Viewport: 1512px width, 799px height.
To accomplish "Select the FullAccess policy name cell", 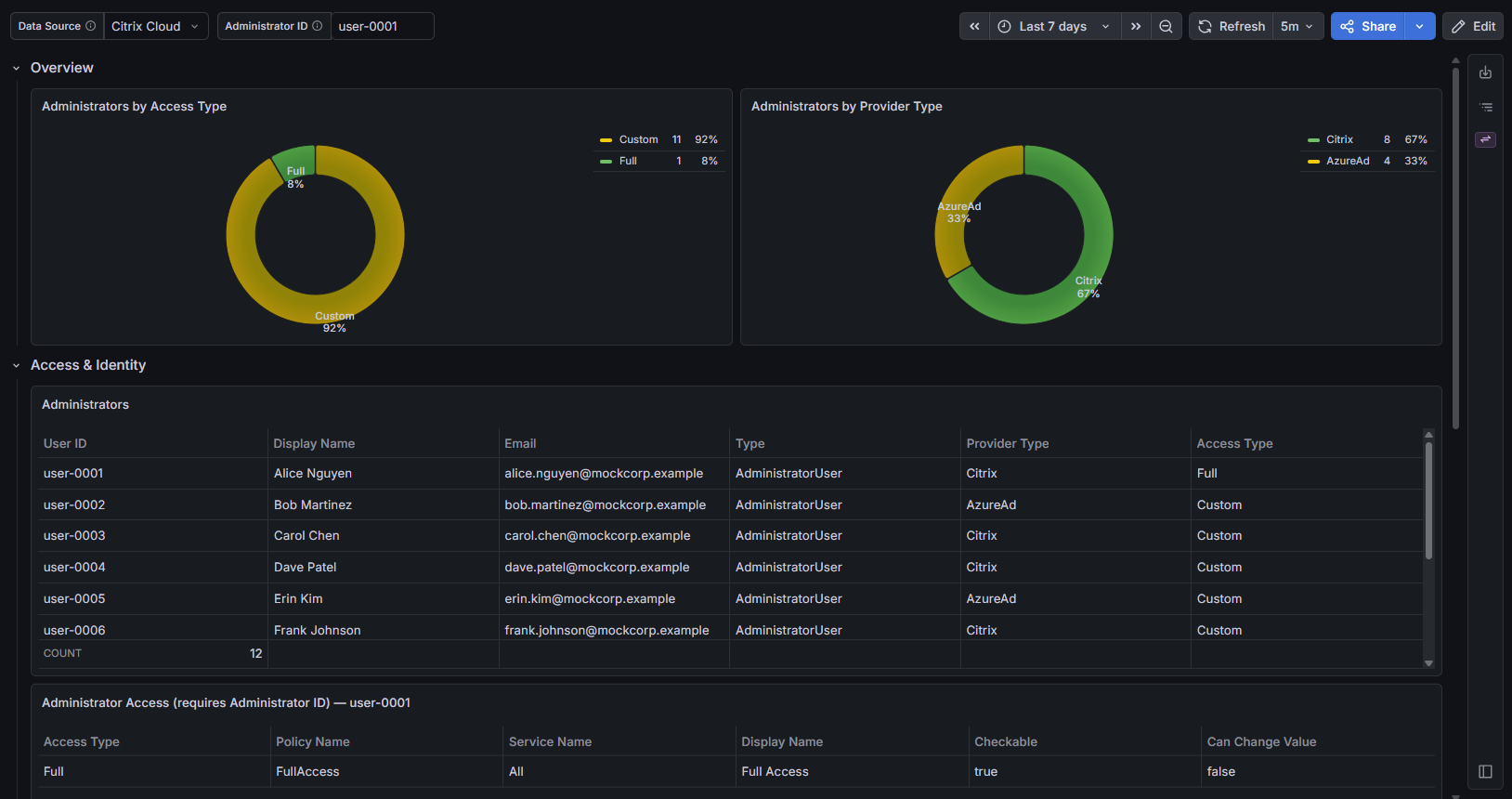I will (386, 771).
